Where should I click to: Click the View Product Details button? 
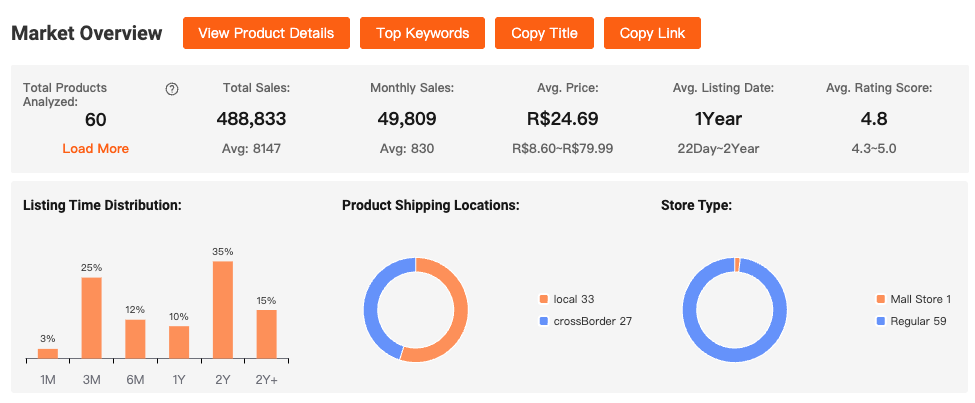(x=266, y=33)
